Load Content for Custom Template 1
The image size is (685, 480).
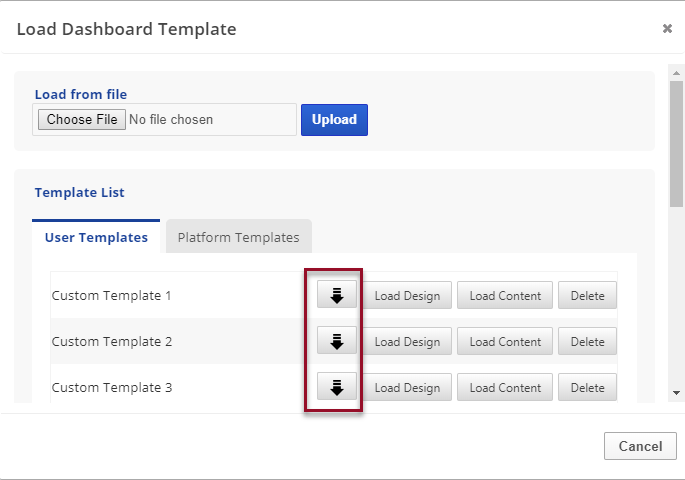(x=505, y=296)
